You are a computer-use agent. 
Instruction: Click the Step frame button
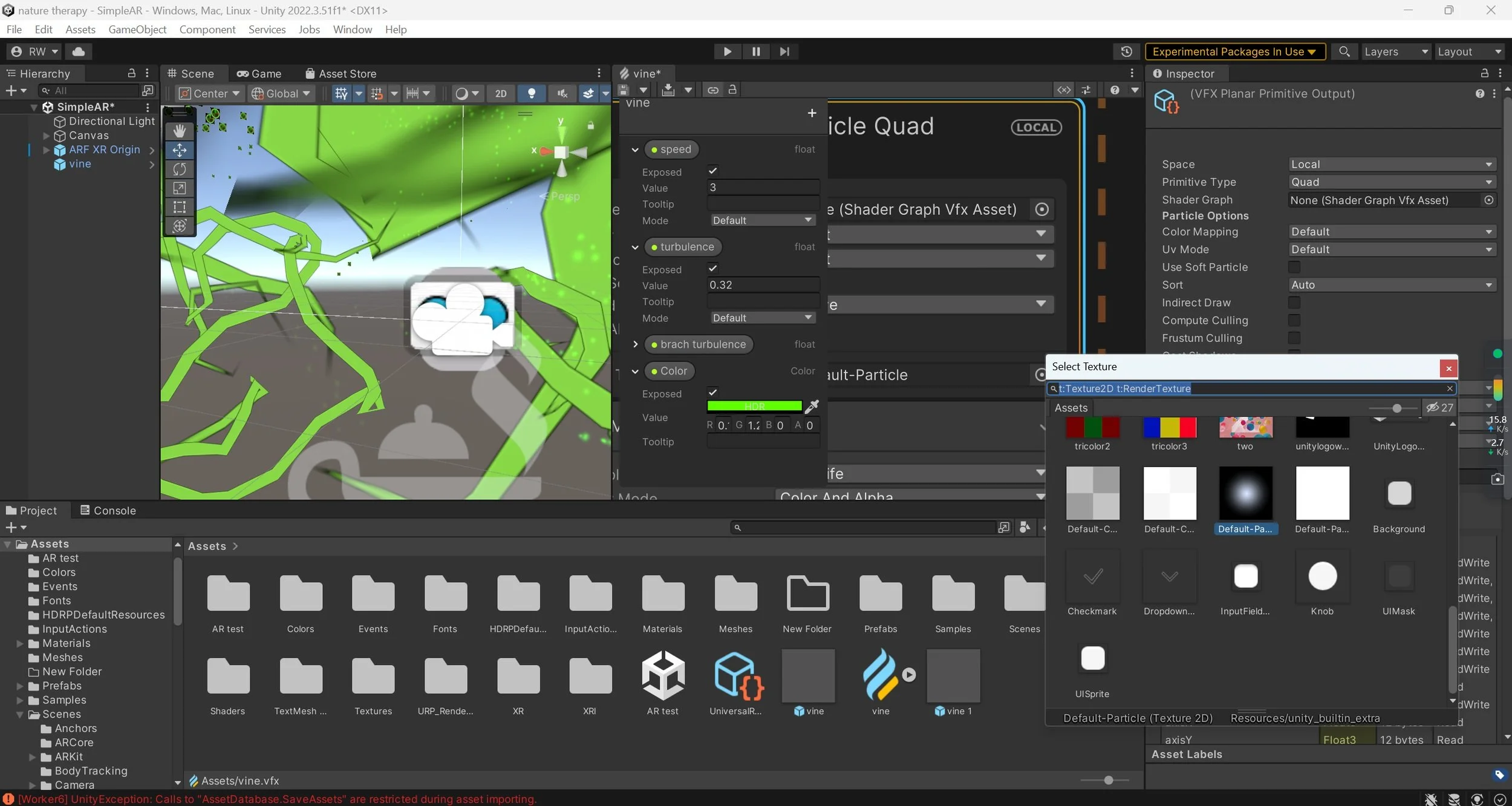point(784,51)
